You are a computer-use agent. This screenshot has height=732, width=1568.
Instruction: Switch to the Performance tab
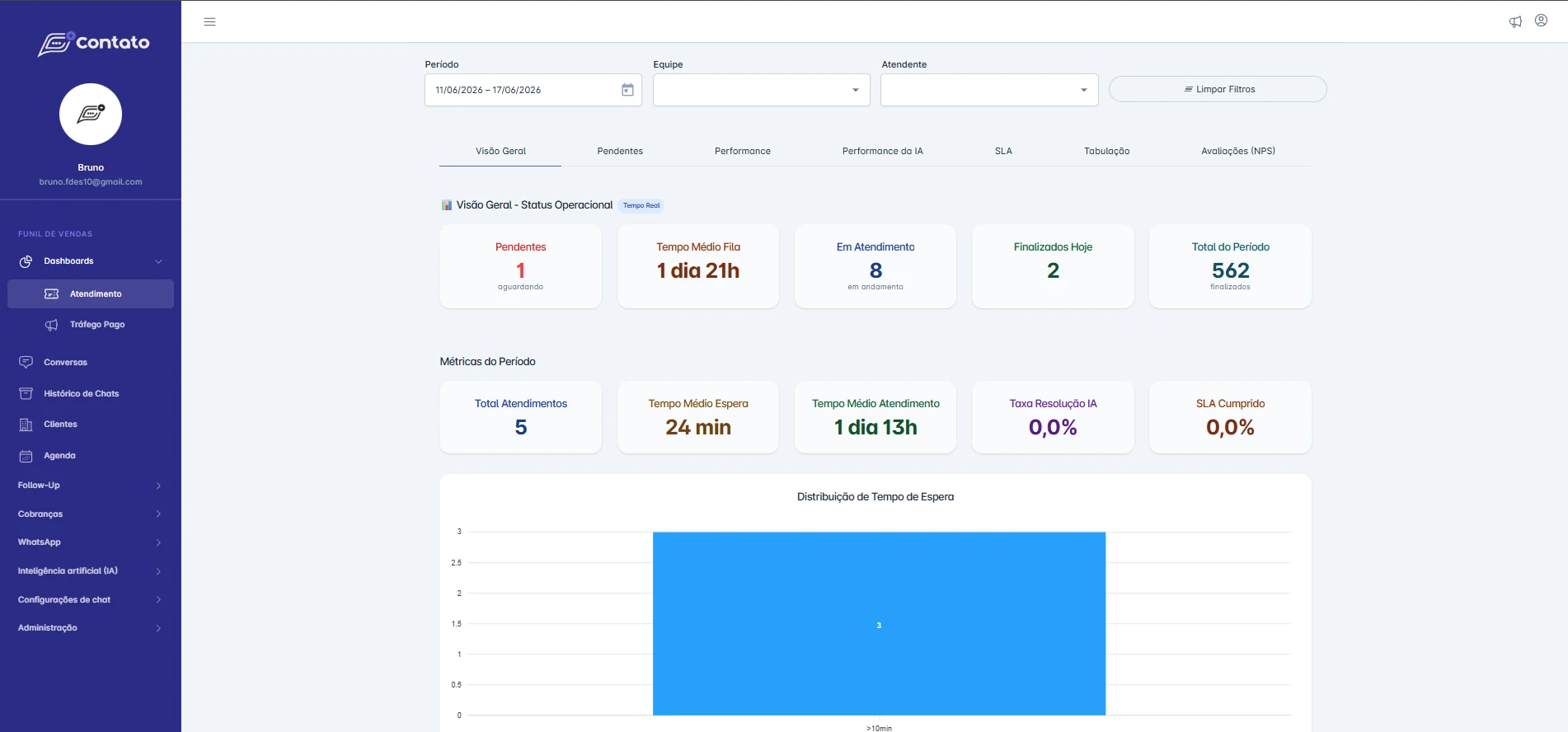point(743,152)
